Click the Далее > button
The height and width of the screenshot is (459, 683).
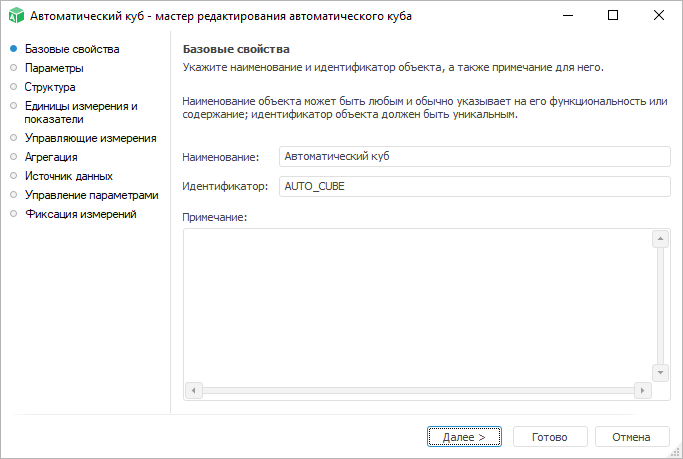(464, 437)
